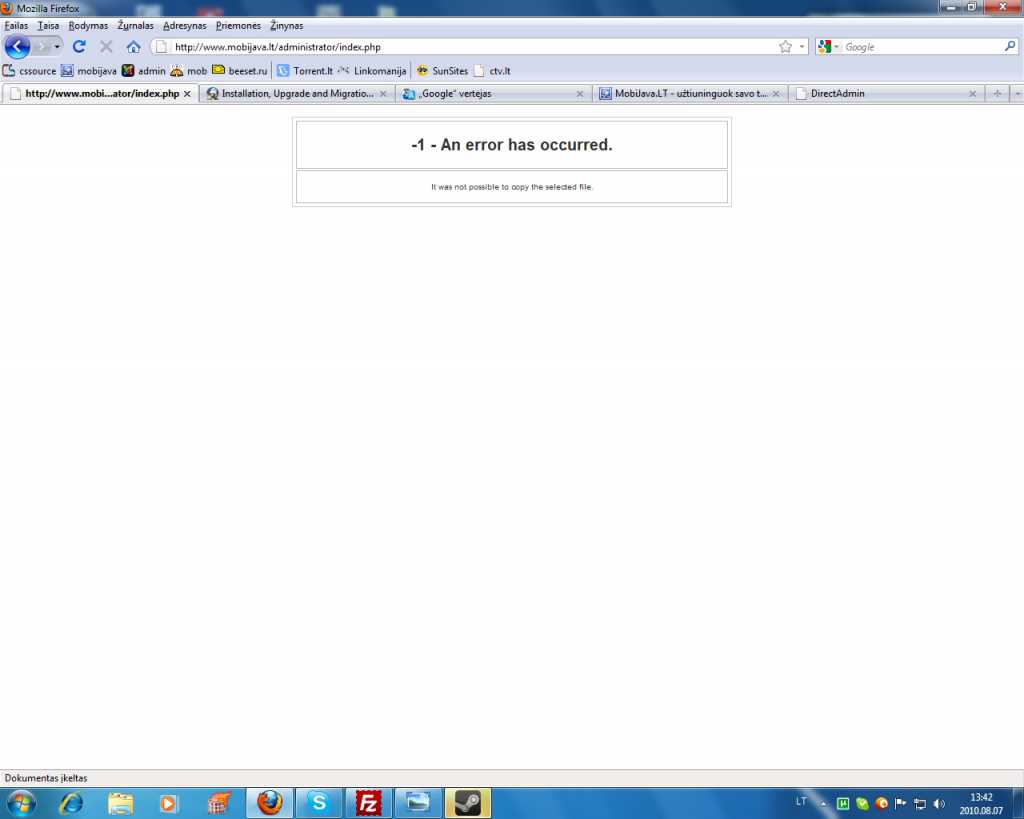1024x819 pixels.
Task: Open the volume control in system tray
Action: (x=938, y=803)
